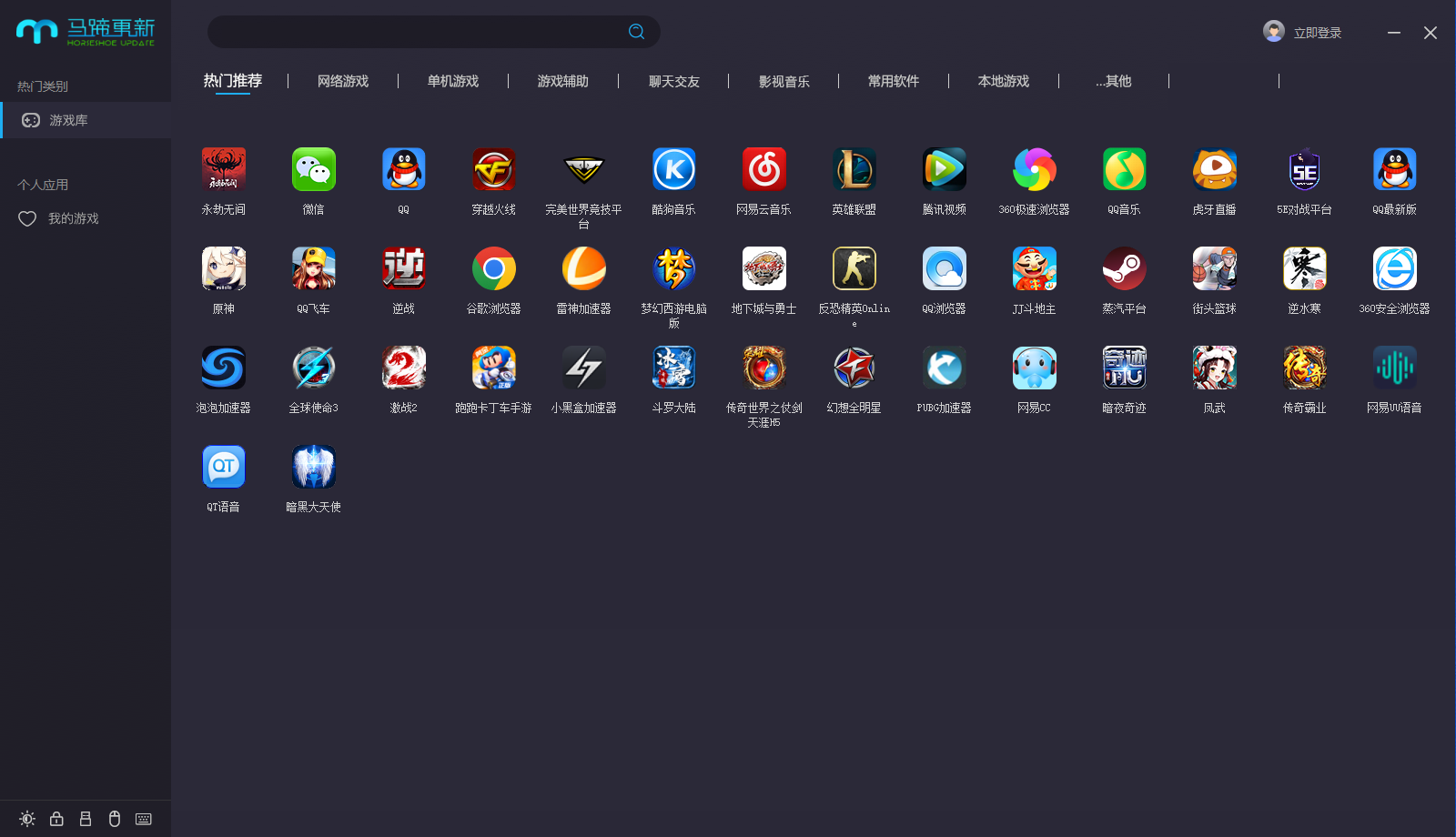This screenshot has width=1456, height=837.
Task: Open 腾讯视频 icon
Action: (x=944, y=169)
